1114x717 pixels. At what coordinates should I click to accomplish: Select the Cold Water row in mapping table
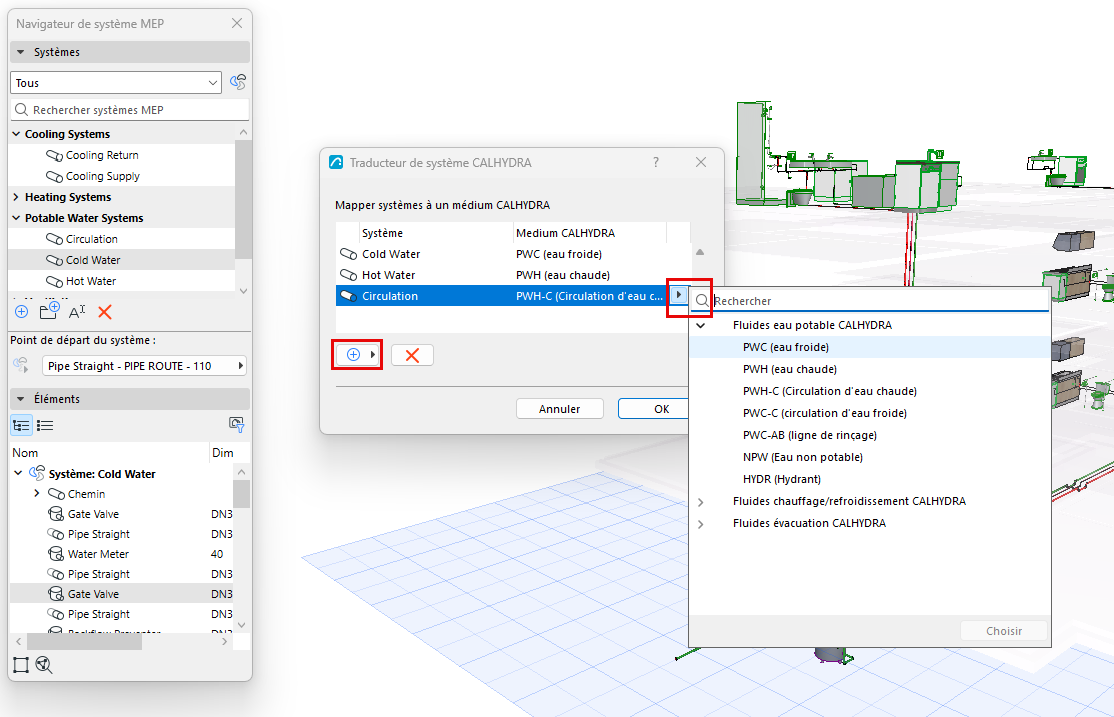pos(513,254)
